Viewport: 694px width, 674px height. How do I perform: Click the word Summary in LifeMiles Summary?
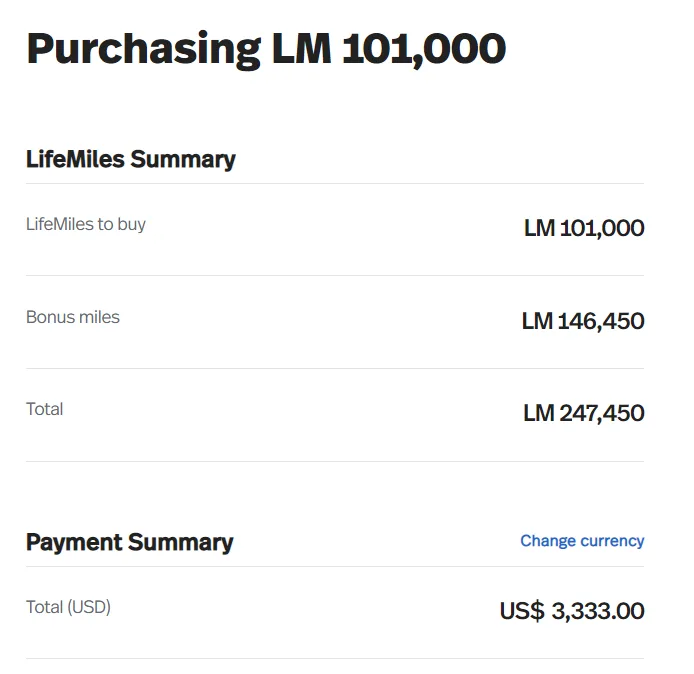pos(183,159)
